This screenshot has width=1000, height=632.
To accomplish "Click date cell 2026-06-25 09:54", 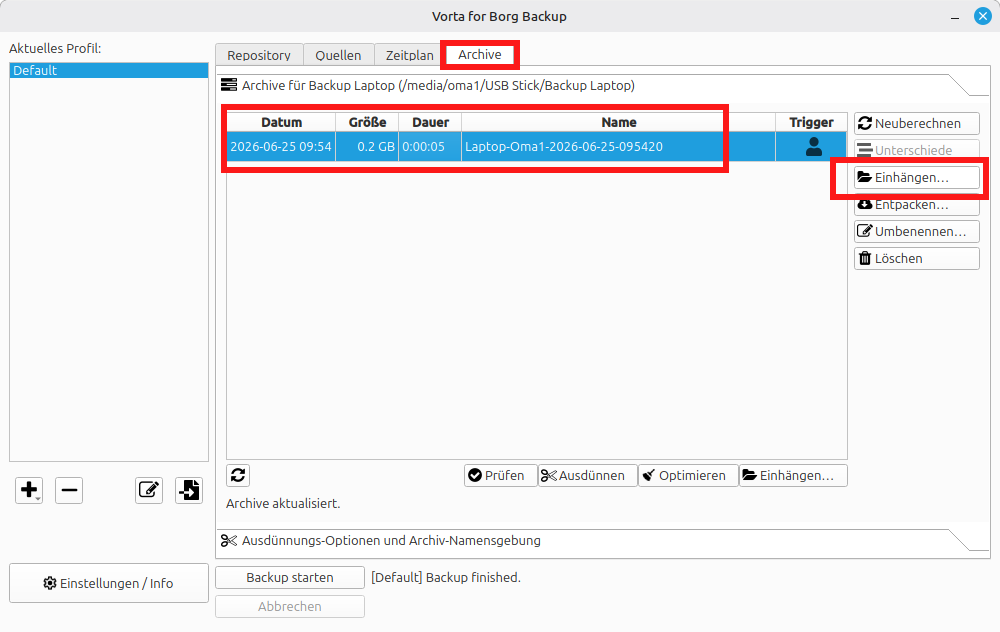I will (281, 147).
